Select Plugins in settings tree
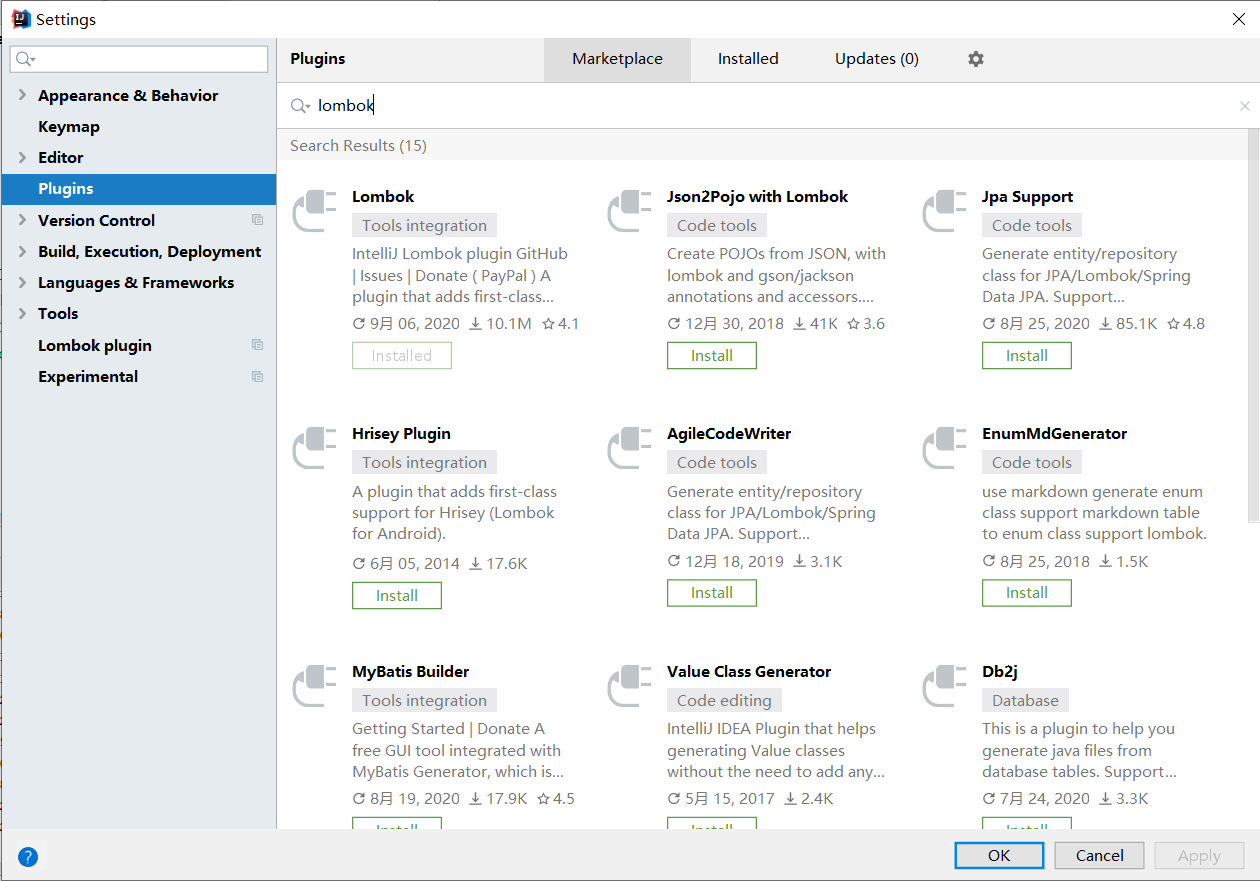The width and height of the screenshot is (1260, 881). pos(138,189)
